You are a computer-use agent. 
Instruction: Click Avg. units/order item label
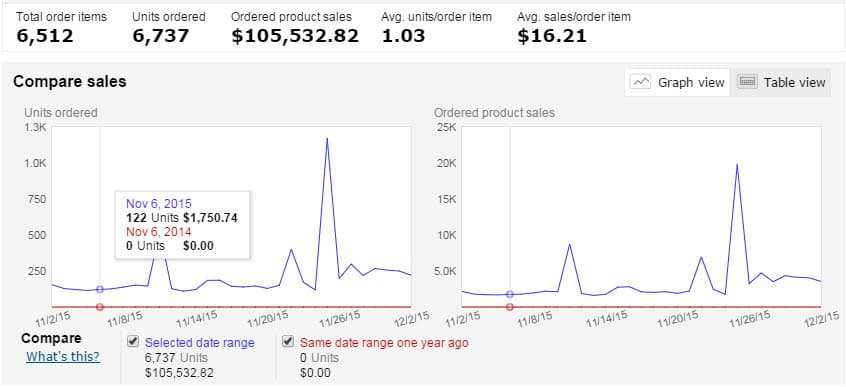tap(436, 17)
